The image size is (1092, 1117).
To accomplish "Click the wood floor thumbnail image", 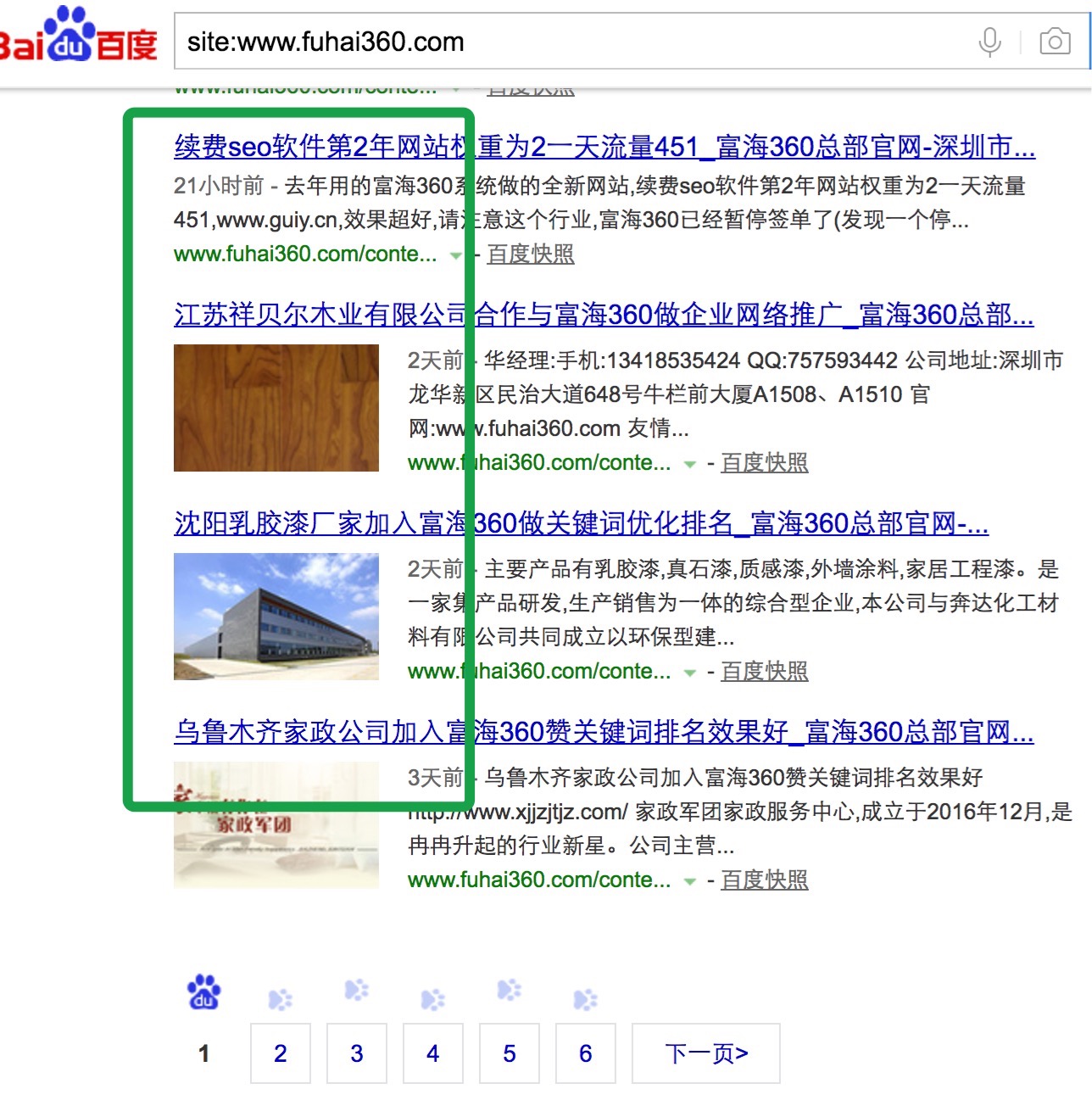I will click(276, 408).
